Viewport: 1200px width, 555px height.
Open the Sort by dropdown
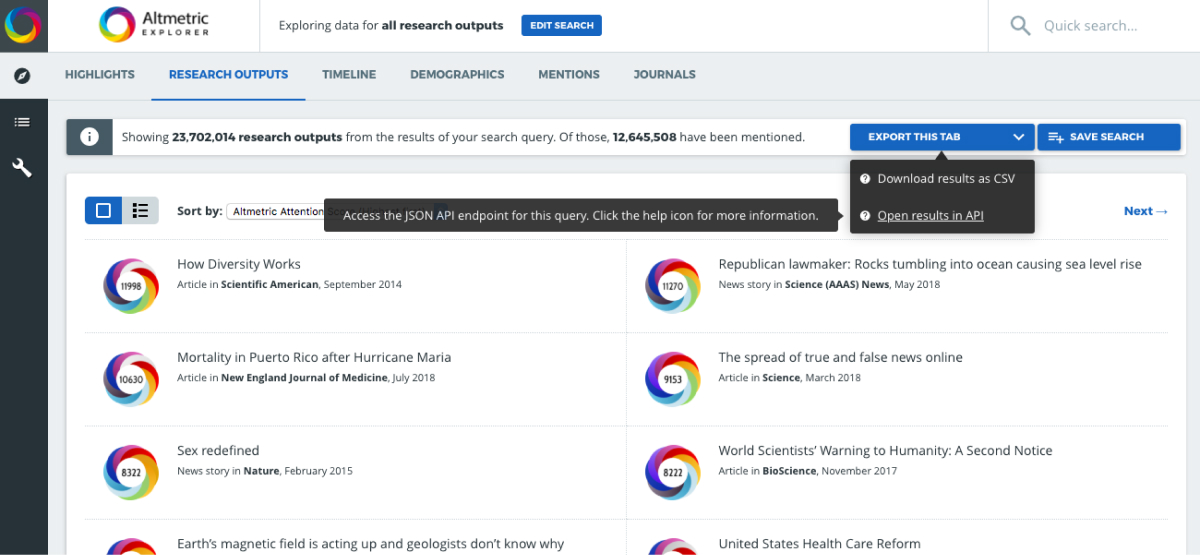pos(275,211)
